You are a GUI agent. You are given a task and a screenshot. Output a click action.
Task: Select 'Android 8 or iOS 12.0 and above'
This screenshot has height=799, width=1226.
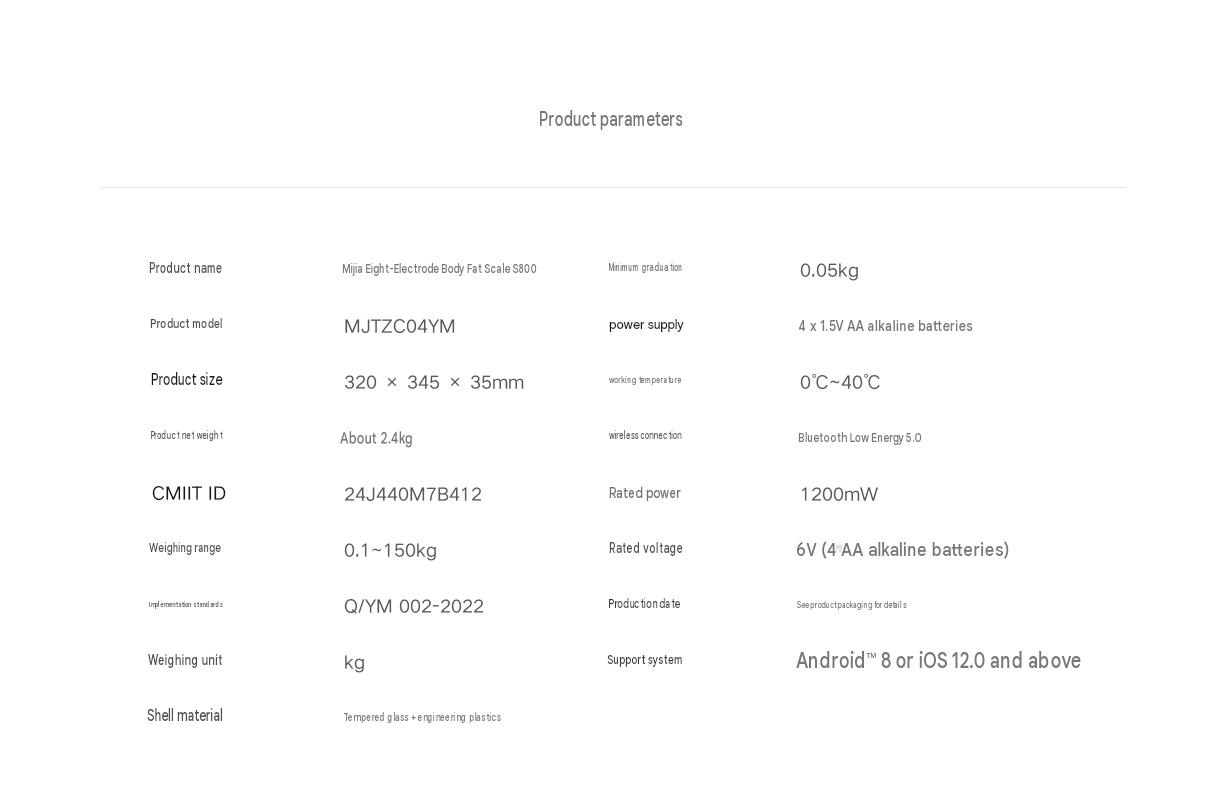pos(938,660)
